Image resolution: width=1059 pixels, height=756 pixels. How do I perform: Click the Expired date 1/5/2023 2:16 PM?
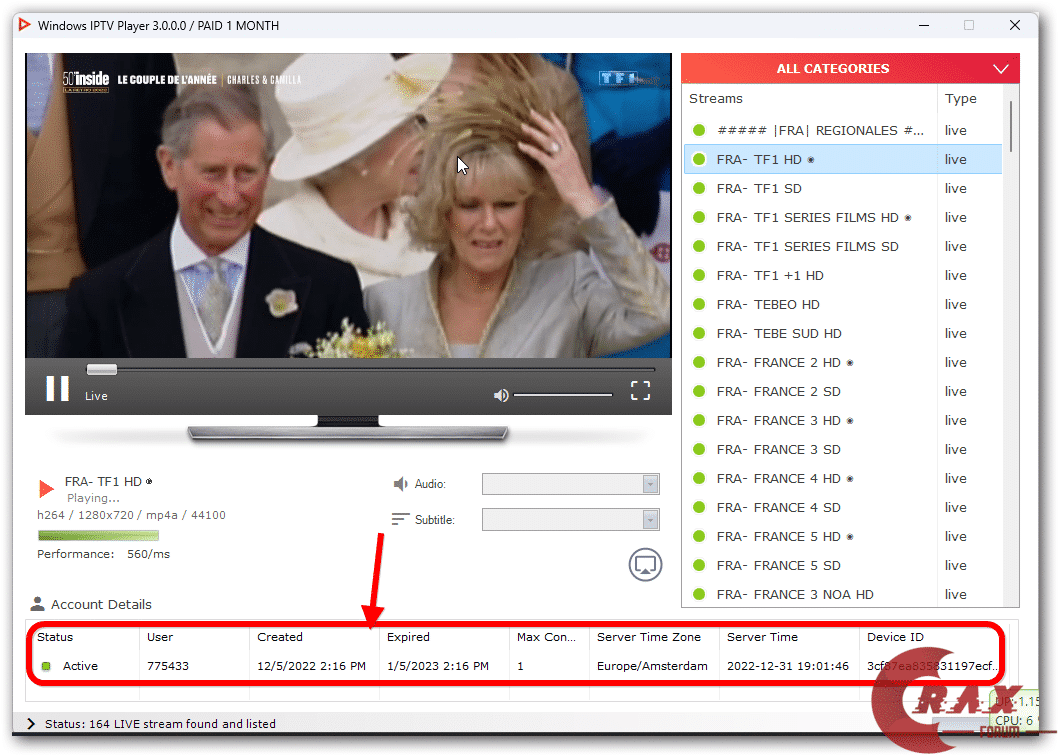pyautogui.click(x=438, y=666)
